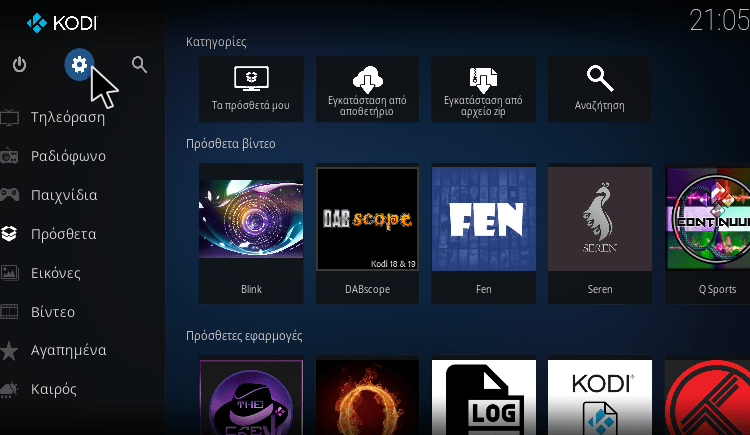The image size is (750, 435).
Task: Click the gamepad icon beside Παιχνίδια
Action: (x=9, y=195)
